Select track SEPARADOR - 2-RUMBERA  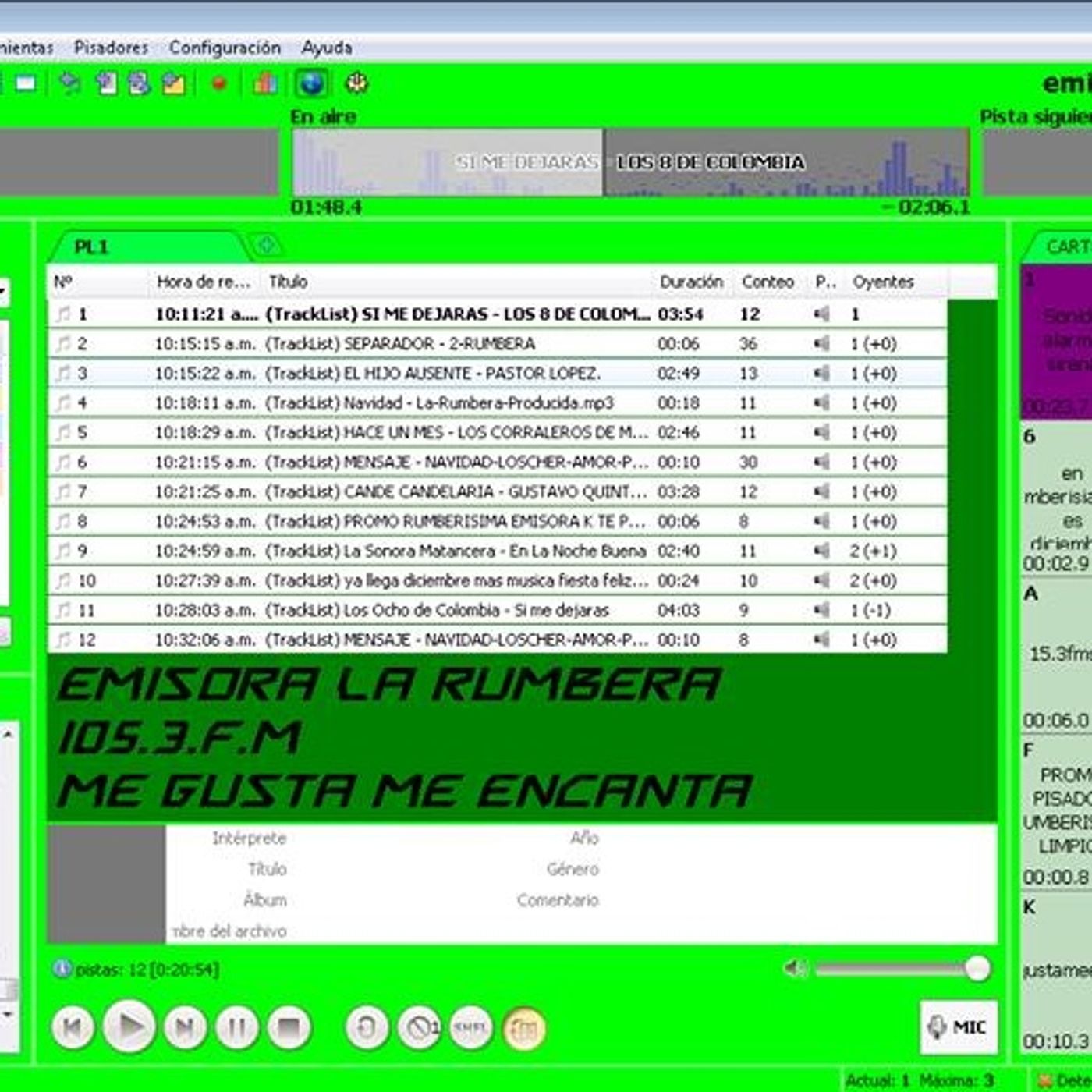click(x=498, y=344)
